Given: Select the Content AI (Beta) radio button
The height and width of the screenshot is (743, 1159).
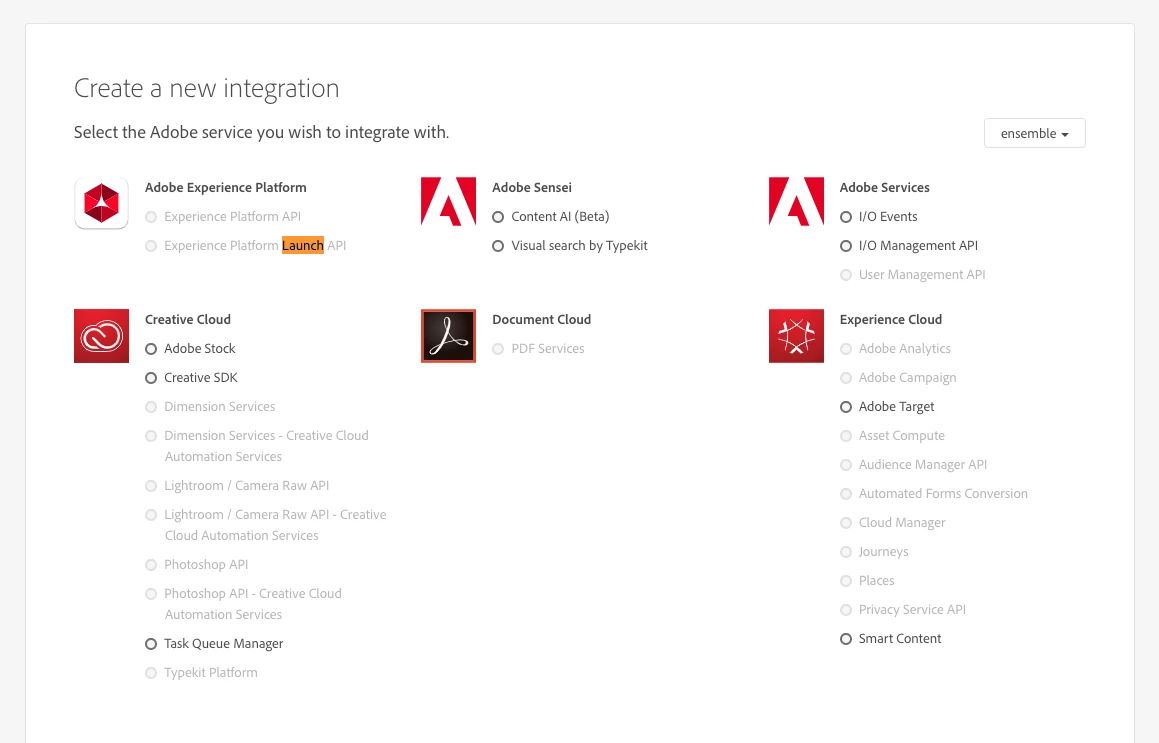Looking at the screenshot, I should pyautogui.click(x=498, y=217).
